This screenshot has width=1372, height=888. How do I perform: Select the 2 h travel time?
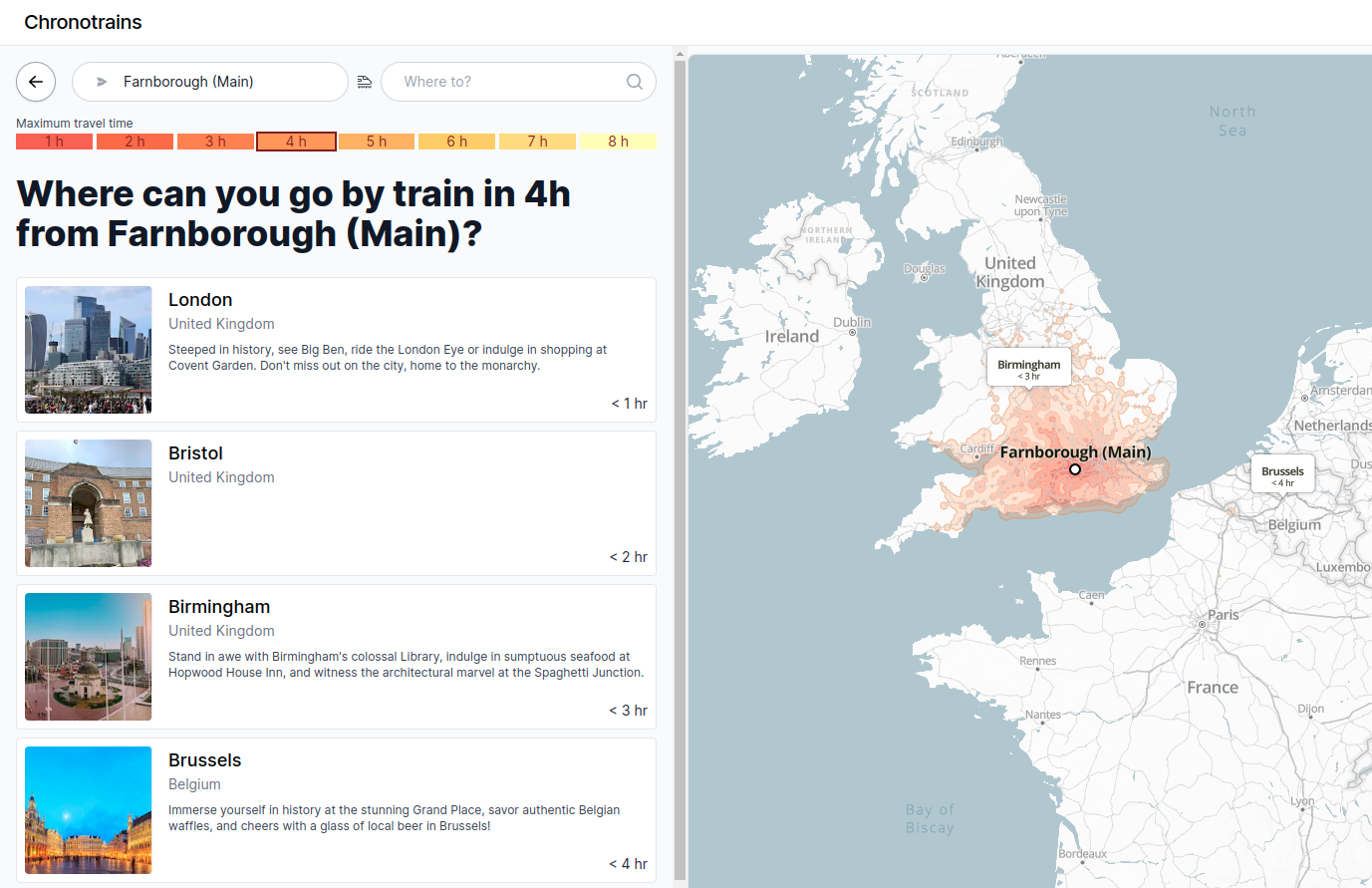point(135,142)
